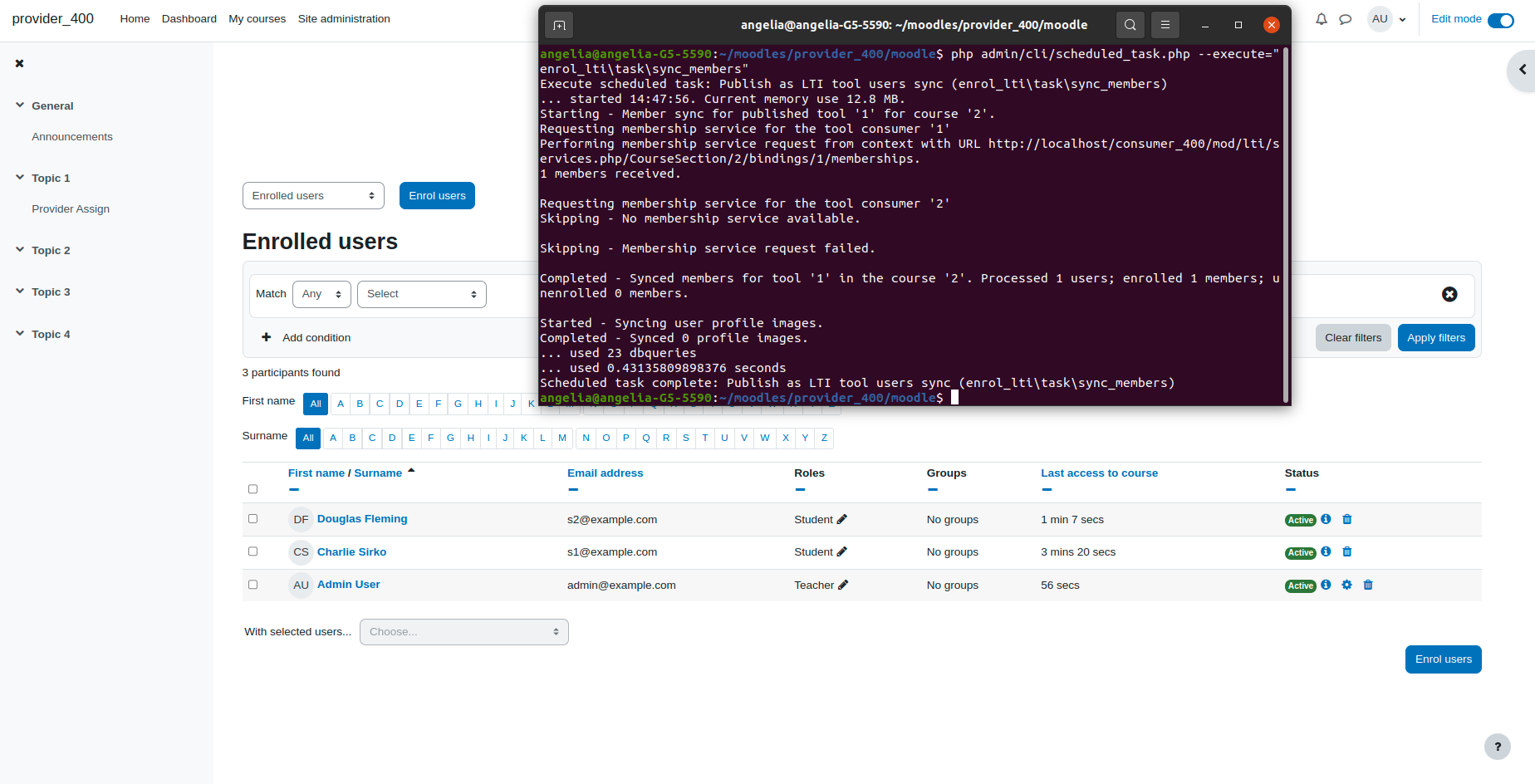Click terminal search icon
Screen dimensions: 1535x784
coord(1130,25)
